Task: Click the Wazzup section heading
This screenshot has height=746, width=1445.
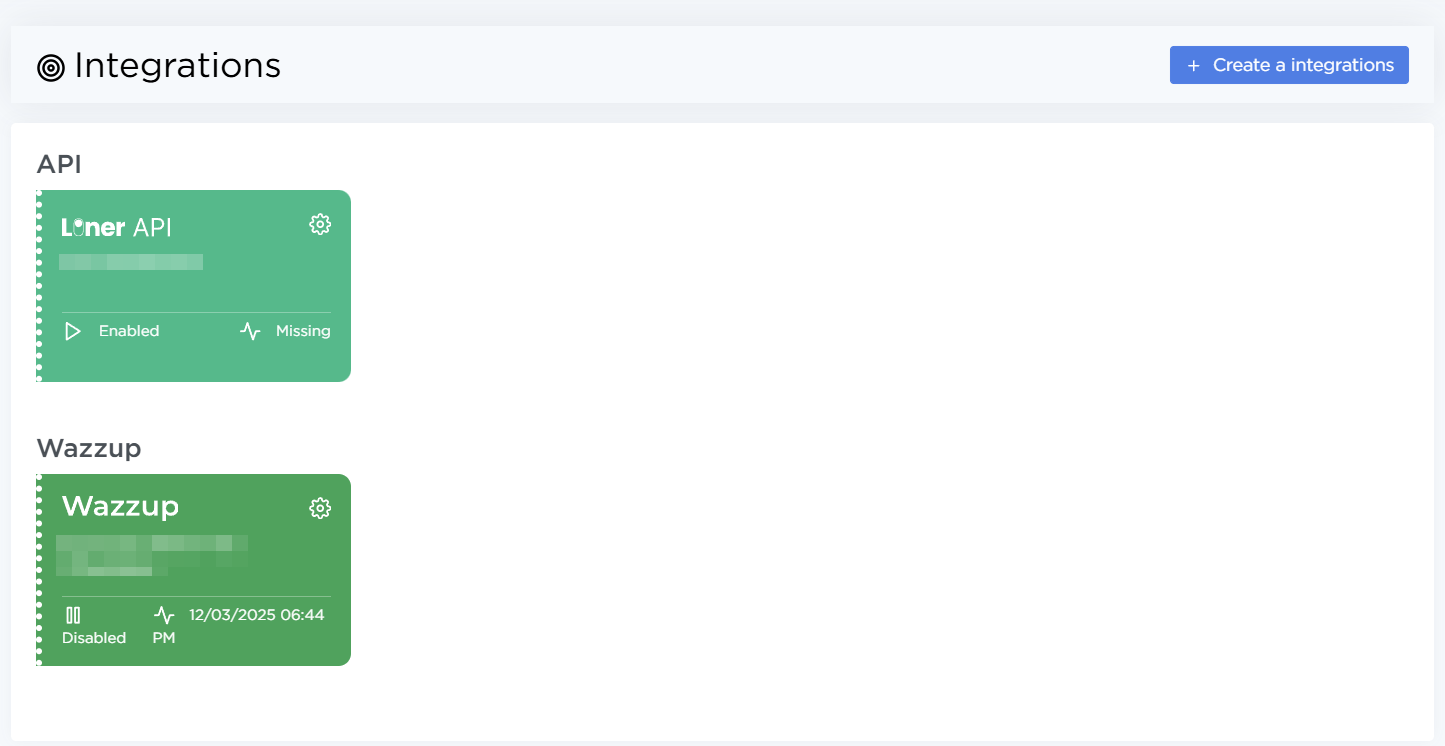Action: (89, 448)
